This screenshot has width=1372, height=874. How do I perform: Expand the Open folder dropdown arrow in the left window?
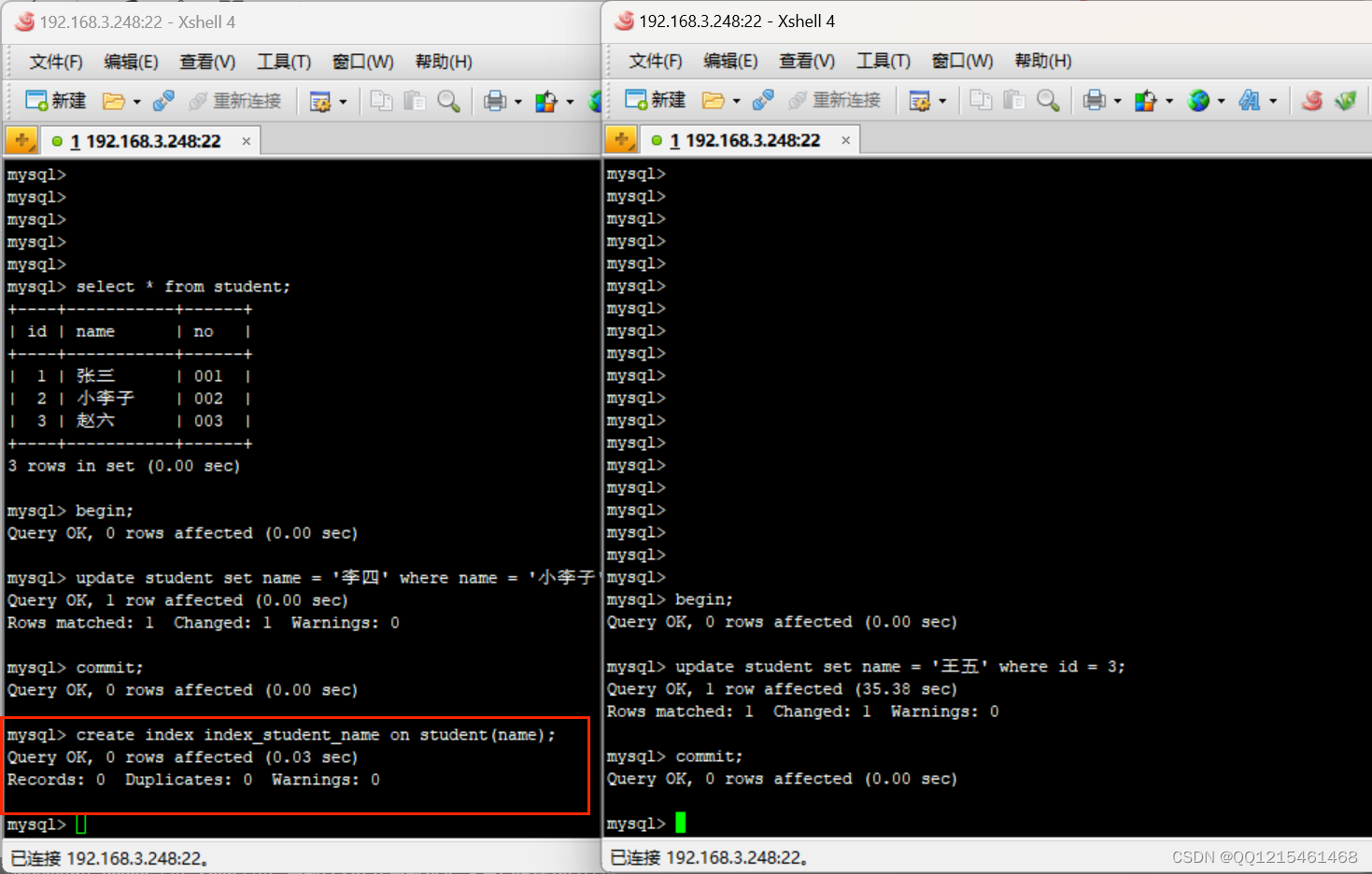(x=136, y=102)
